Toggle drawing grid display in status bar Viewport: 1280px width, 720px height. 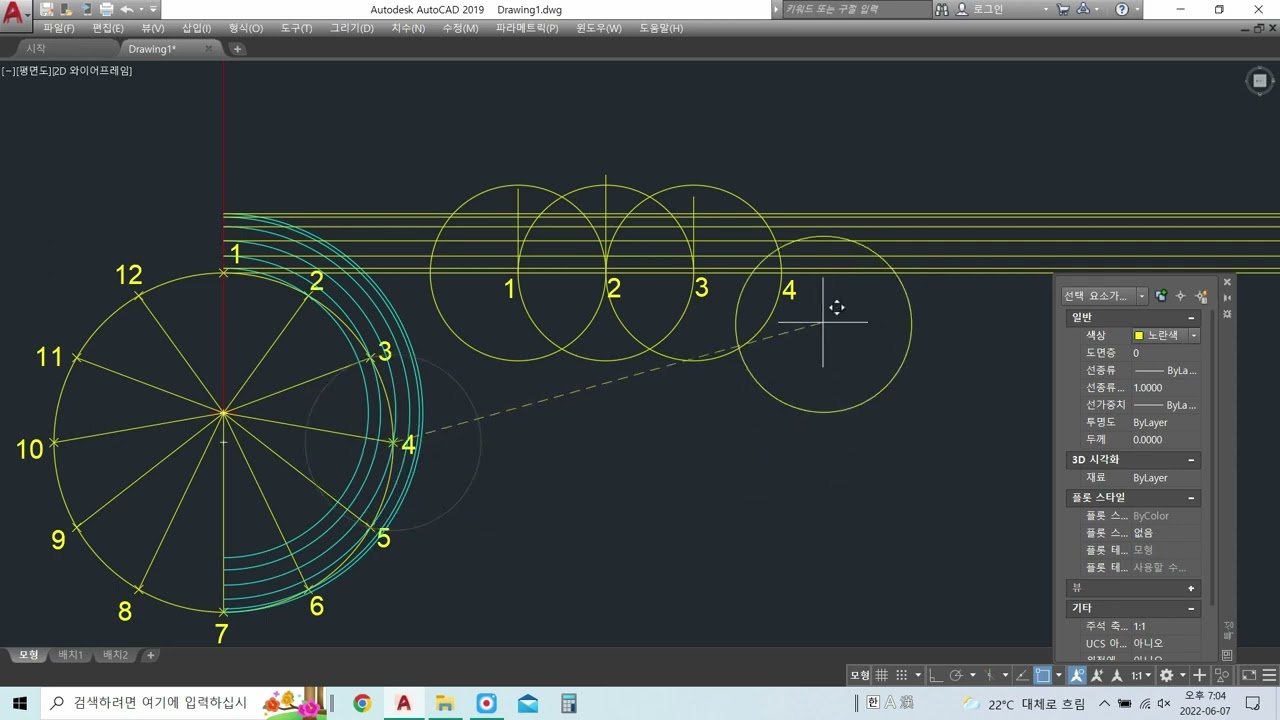[882, 676]
